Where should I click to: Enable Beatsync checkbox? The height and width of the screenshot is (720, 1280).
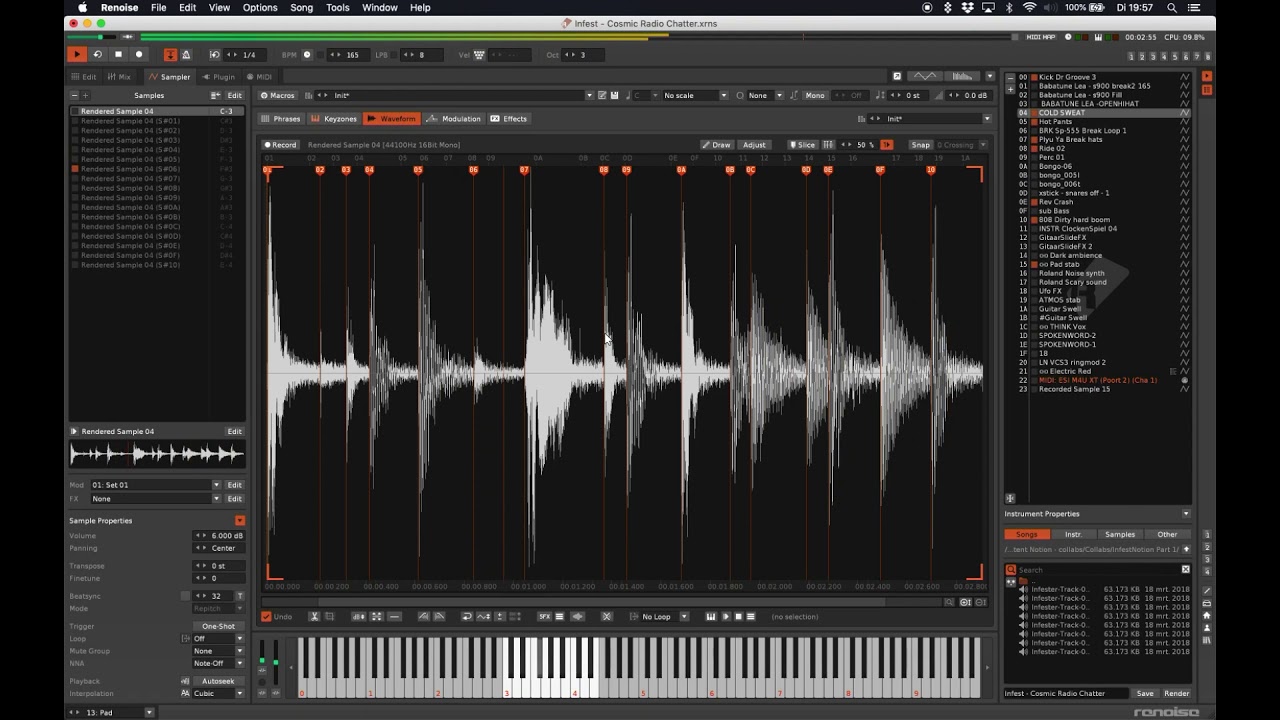pyautogui.click(x=186, y=596)
